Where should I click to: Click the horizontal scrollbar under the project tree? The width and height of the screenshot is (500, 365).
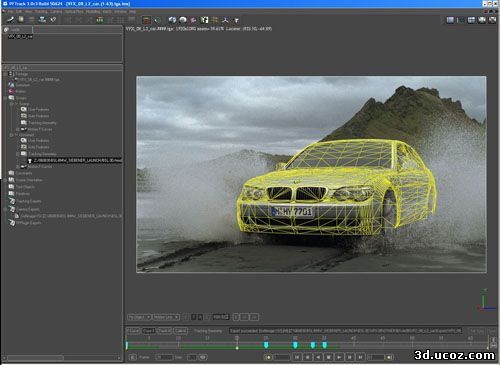point(62,358)
